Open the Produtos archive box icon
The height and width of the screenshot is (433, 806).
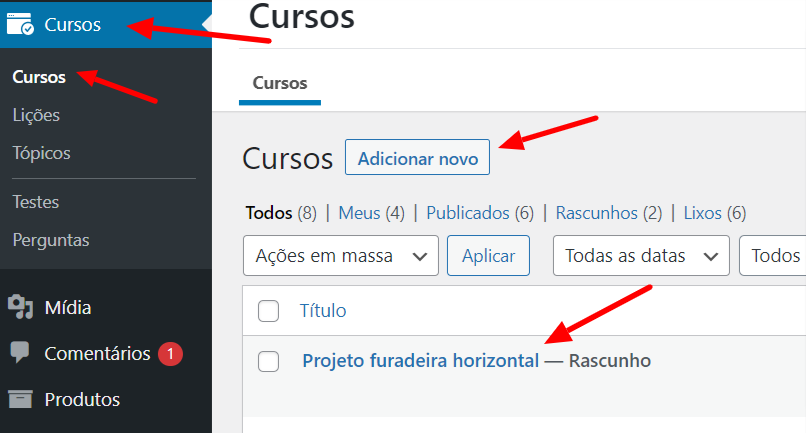pos(21,399)
